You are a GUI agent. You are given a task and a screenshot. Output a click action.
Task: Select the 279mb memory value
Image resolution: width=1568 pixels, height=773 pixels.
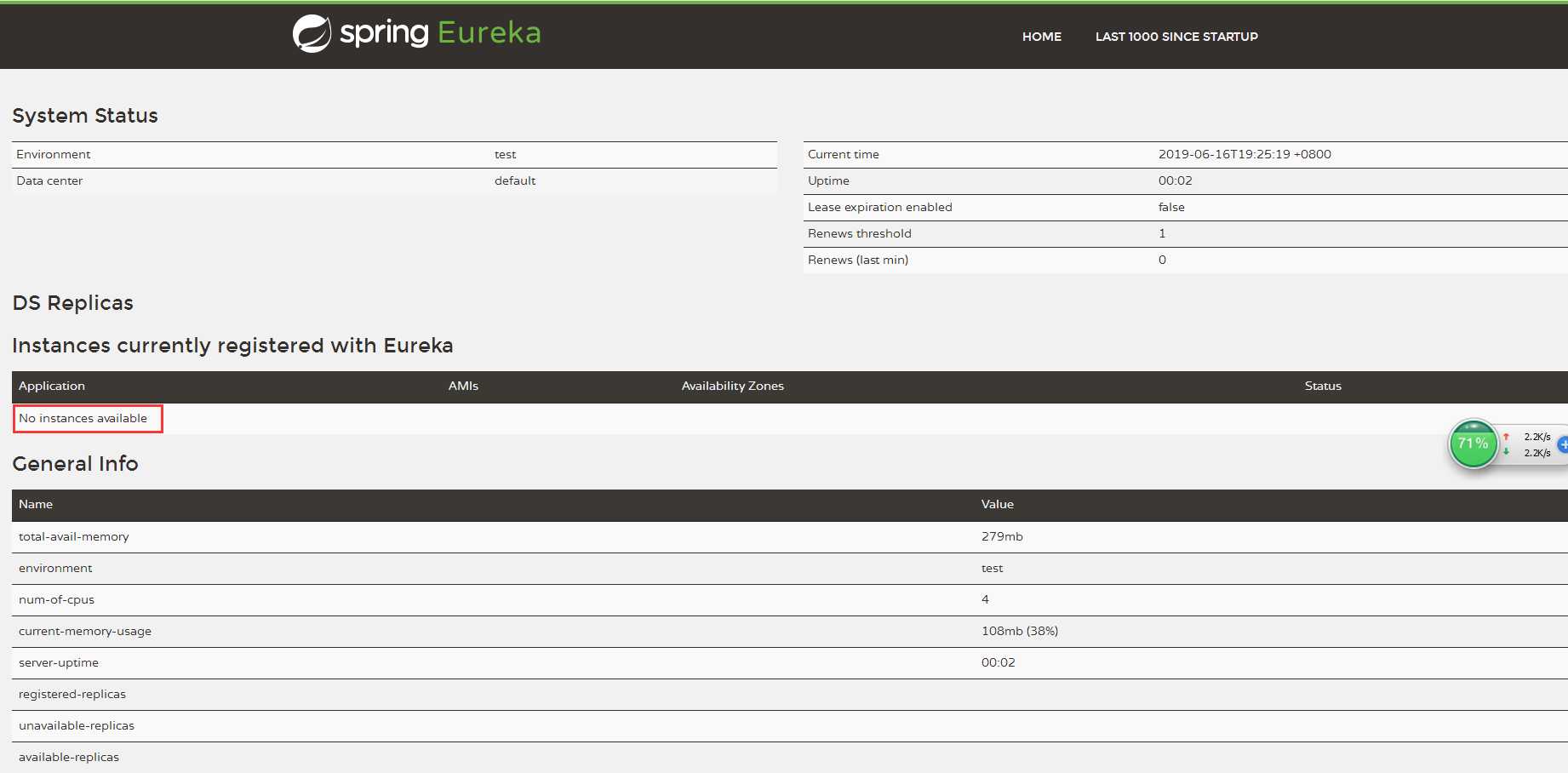[1002, 536]
